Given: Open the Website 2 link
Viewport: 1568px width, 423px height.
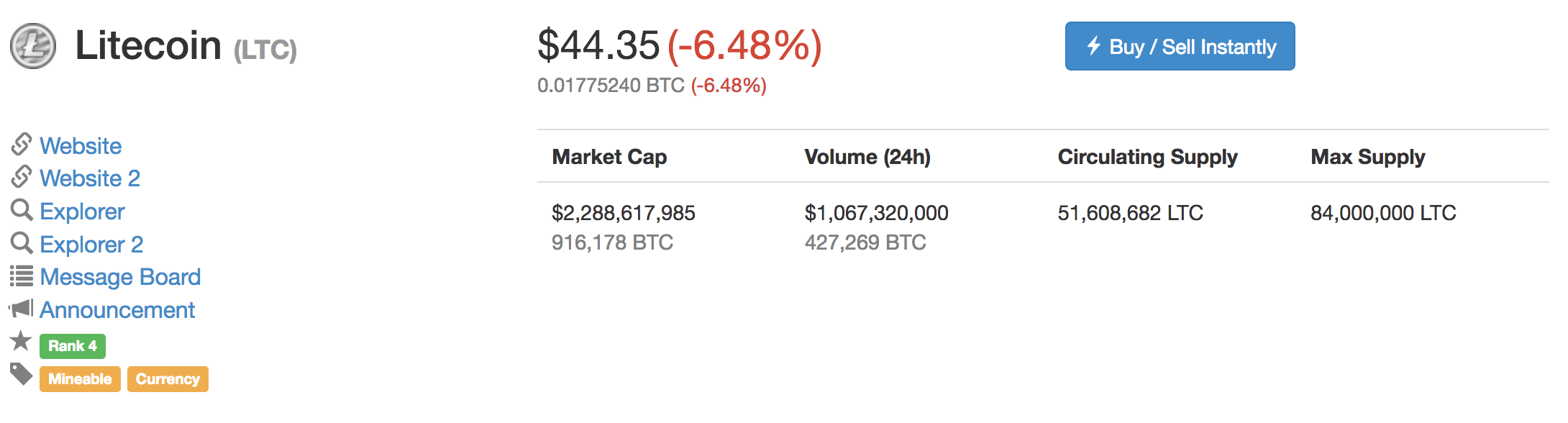Looking at the screenshot, I should (90, 178).
